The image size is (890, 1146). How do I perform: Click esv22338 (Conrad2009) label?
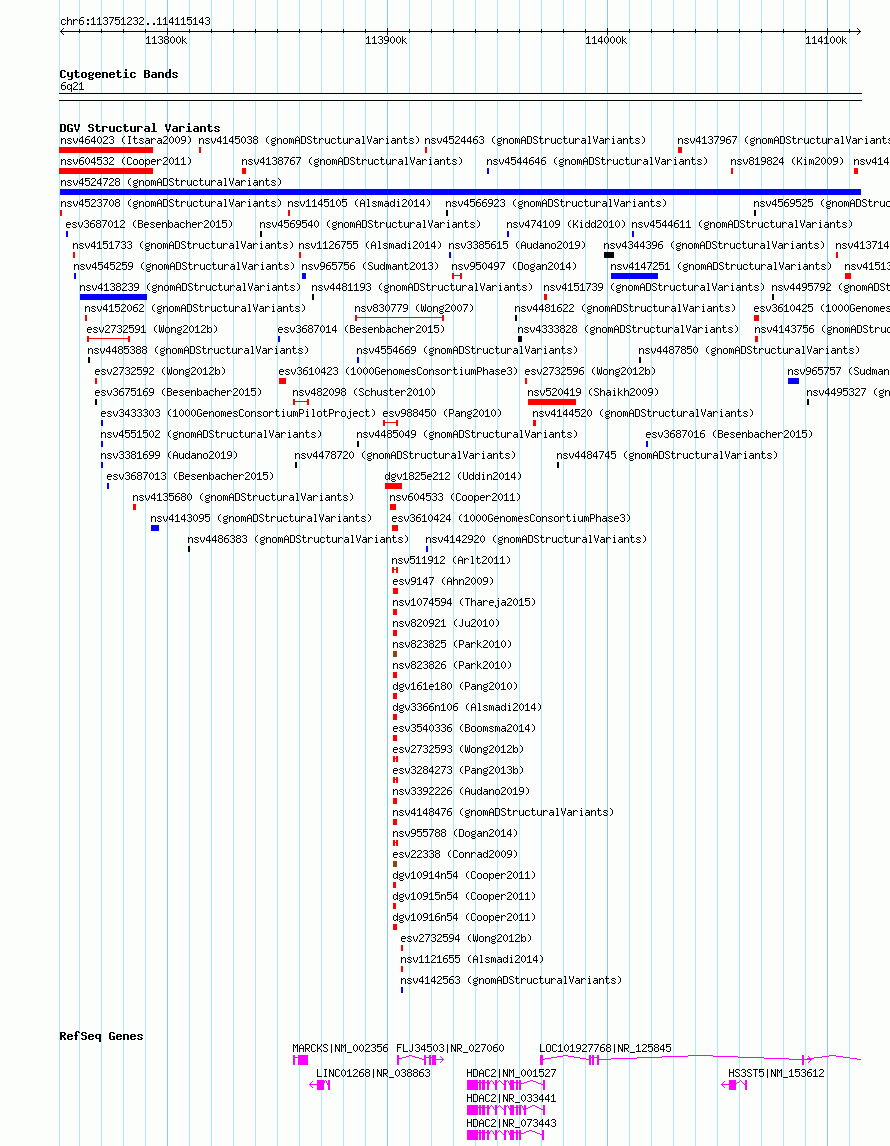pyautogui.click(x=455, y=854)
